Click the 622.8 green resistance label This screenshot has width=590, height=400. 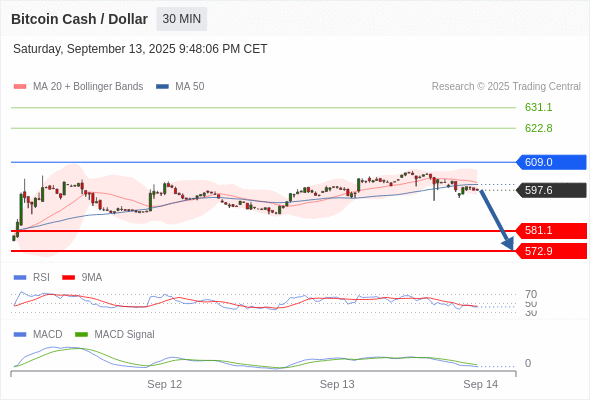[538, 128]
